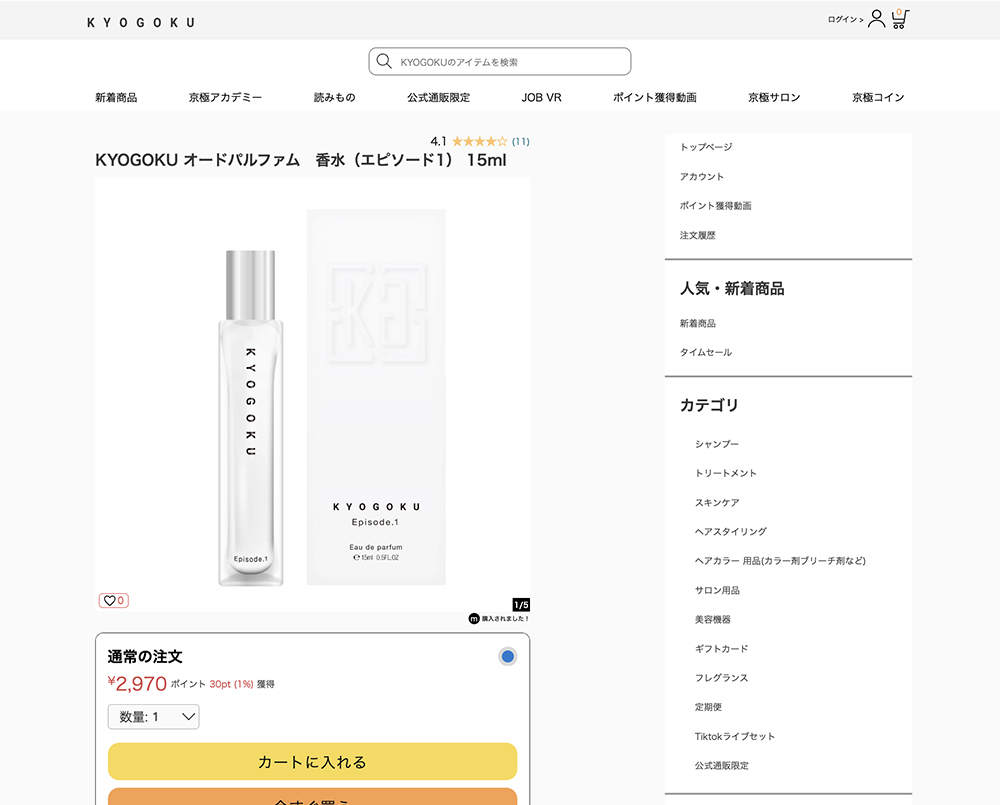Open the タイムセール link
This screenshot has width=1000, height=805.
click(x=706, y=352)
